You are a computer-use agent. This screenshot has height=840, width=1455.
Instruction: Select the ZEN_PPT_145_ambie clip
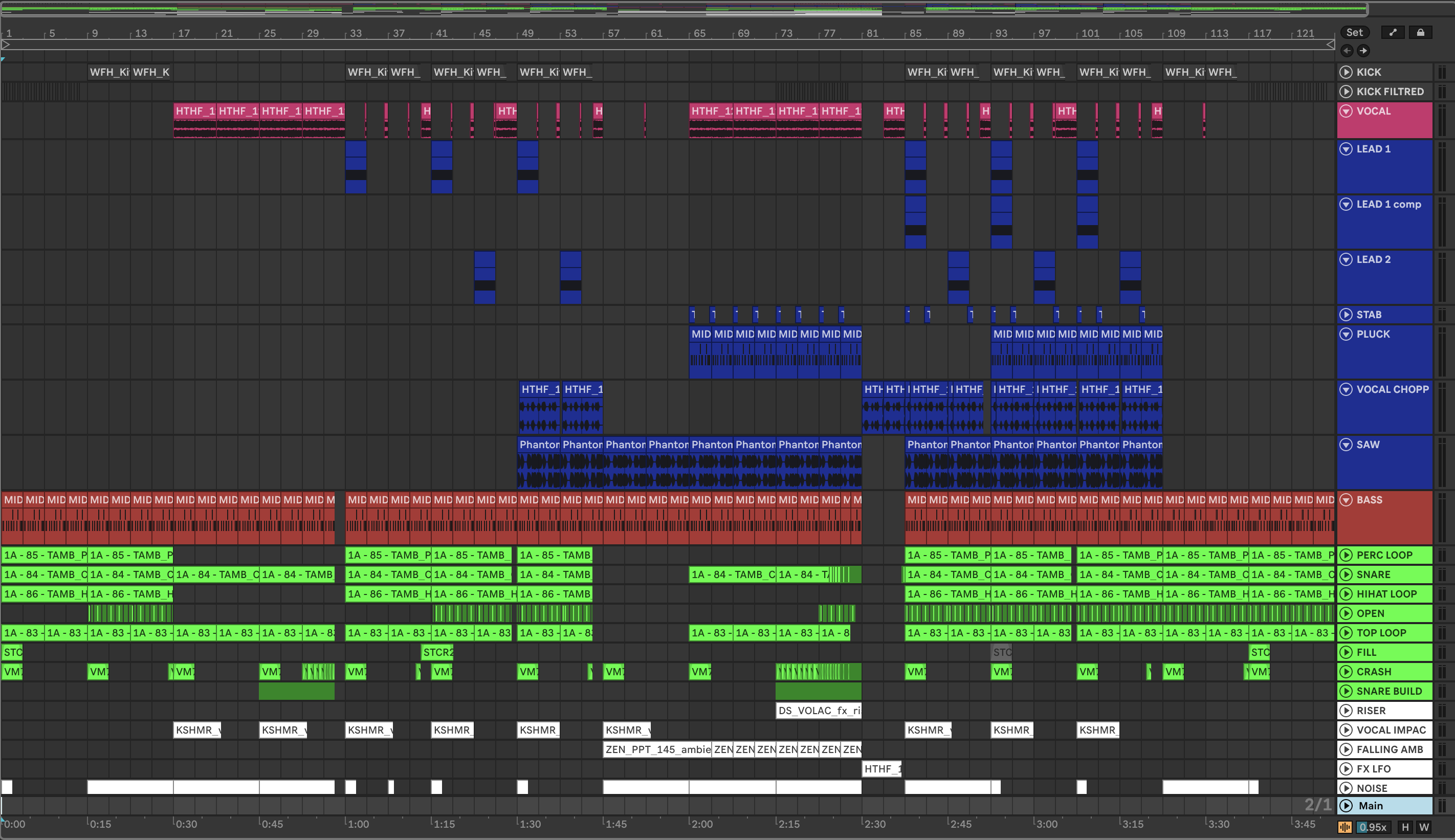[x=657, y=749]
